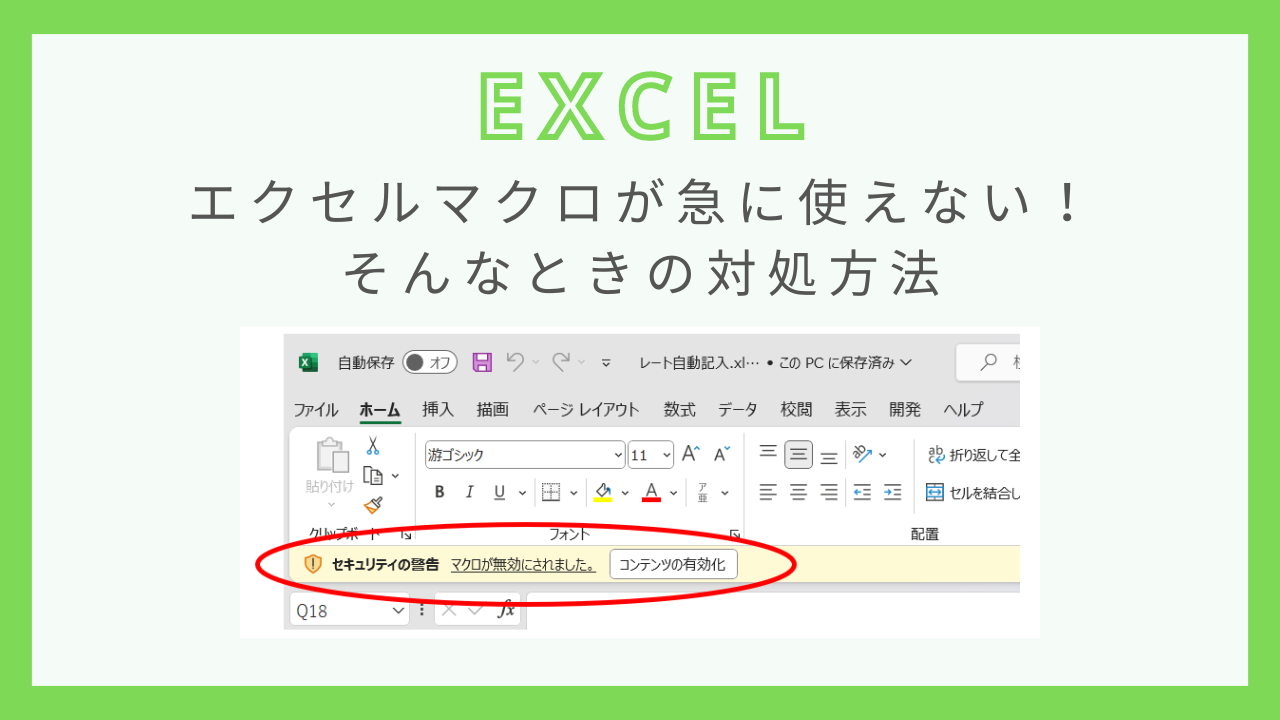This screenshot has width=1280, height=720.
Task: Open the orientation dropdown arrow
Action: point(883,455)
